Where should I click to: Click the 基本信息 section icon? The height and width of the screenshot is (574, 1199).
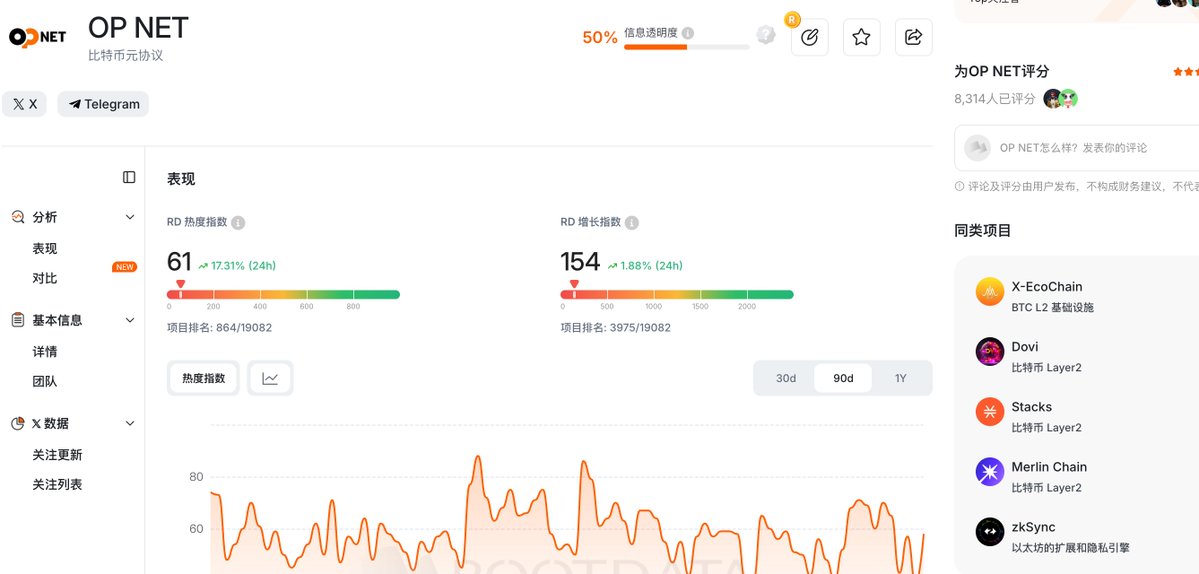tap(18, 320)
